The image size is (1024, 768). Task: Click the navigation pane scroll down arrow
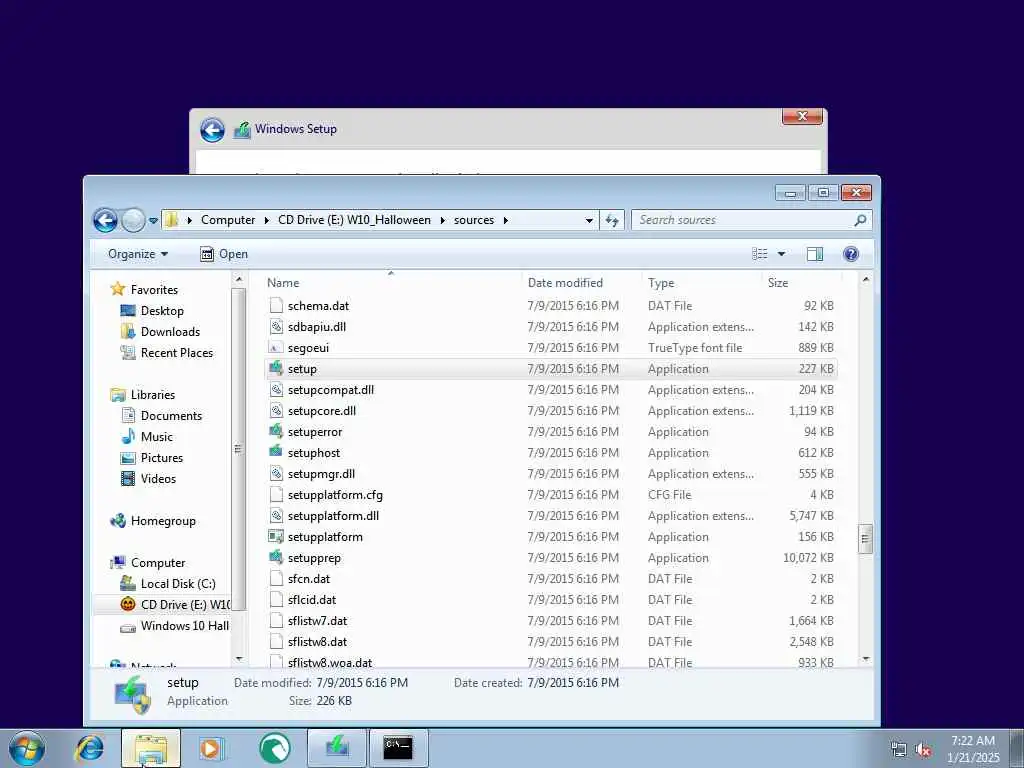pyautogui.click(x=239, y=659)
